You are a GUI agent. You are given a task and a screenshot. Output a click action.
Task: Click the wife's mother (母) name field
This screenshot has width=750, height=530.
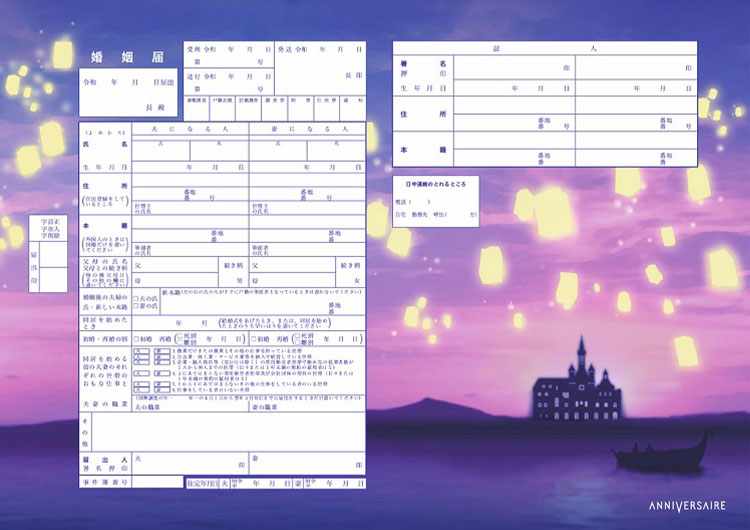[x=292, y=280]
